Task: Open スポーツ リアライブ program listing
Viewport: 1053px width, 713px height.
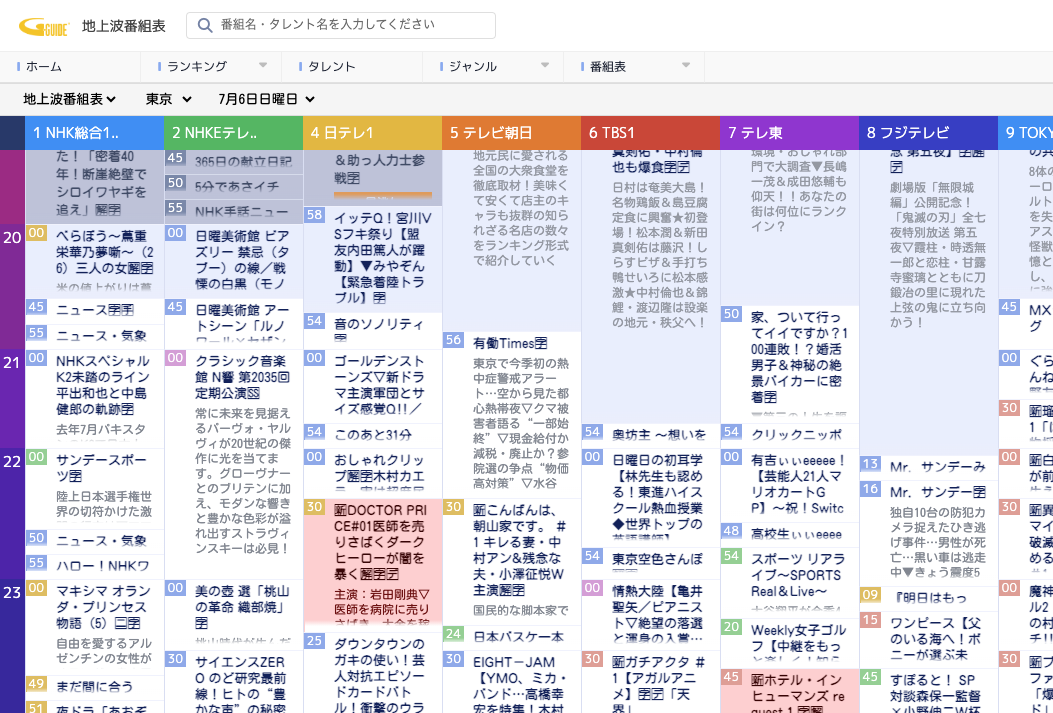Action: click(790, 581)
